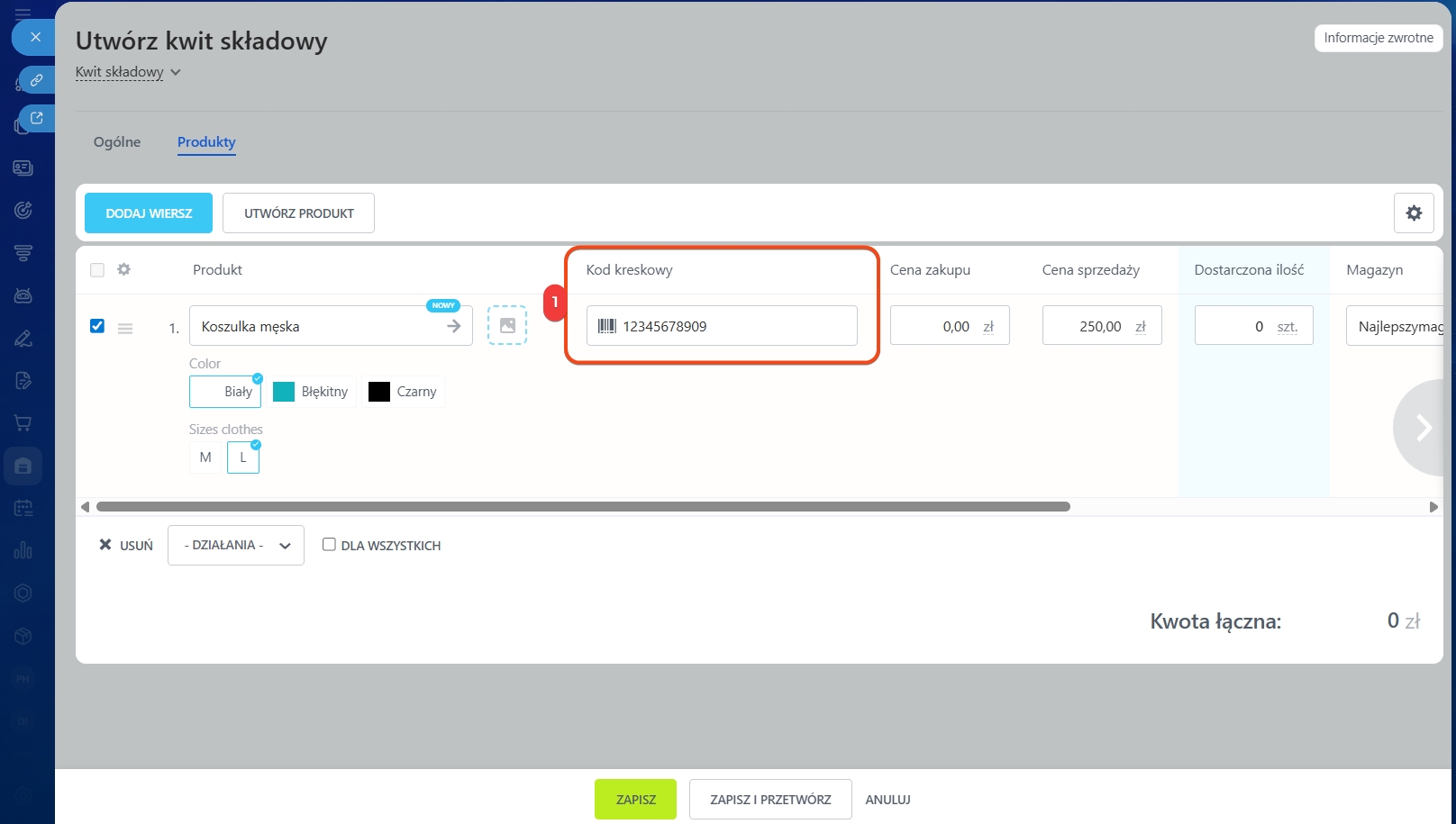Open the warehouse inventory icon in sidebar
The width and height of the screenshot is (1456, 824).
click(x=23, y=466)
